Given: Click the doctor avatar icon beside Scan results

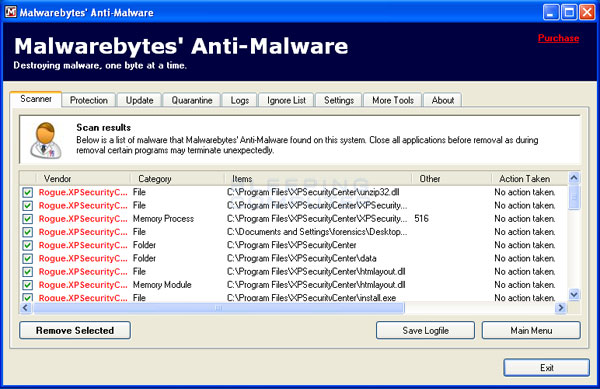Looking at the screenshot, I should click(46, 141).
